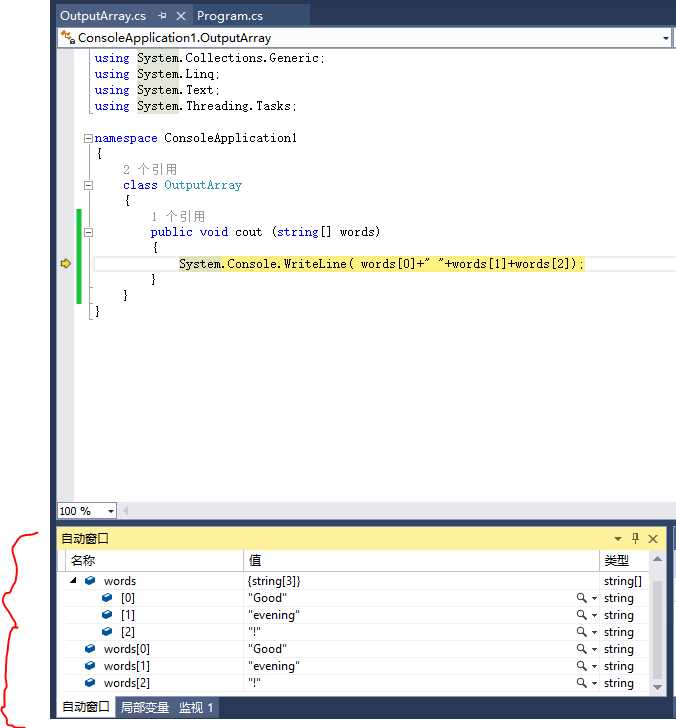This screenshot has height=728, width=676.
Task: Open text visualizer magnifier for [0] row
Action: (x=581, y=598)
